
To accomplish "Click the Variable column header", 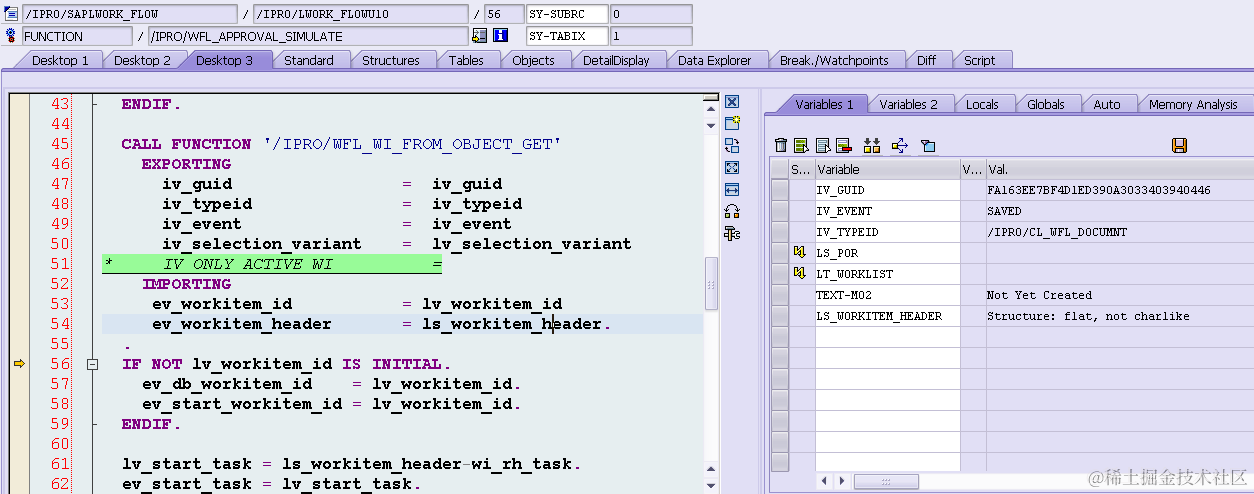I will (x=887, y=169).
